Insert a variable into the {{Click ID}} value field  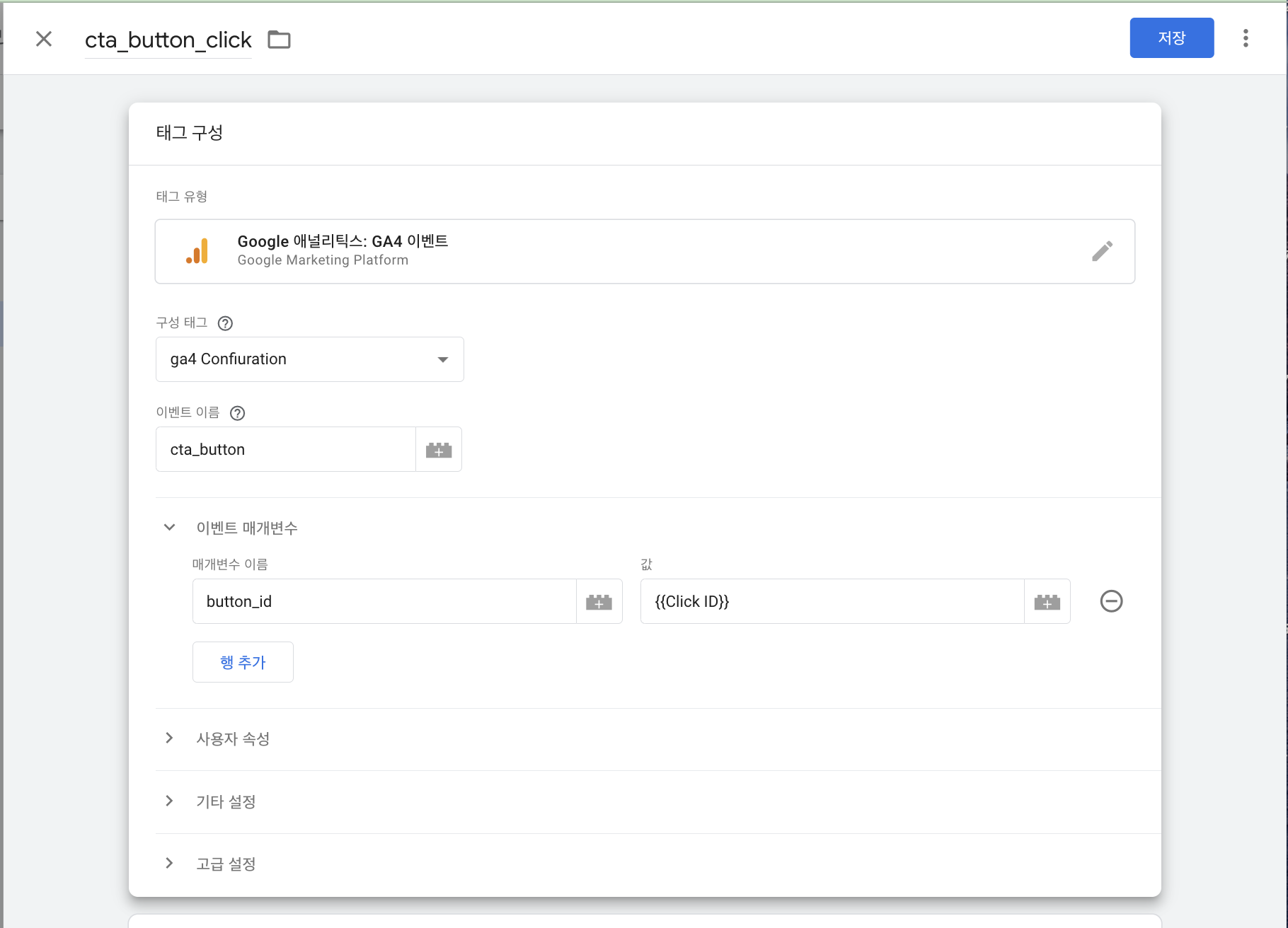point(1047,602)
